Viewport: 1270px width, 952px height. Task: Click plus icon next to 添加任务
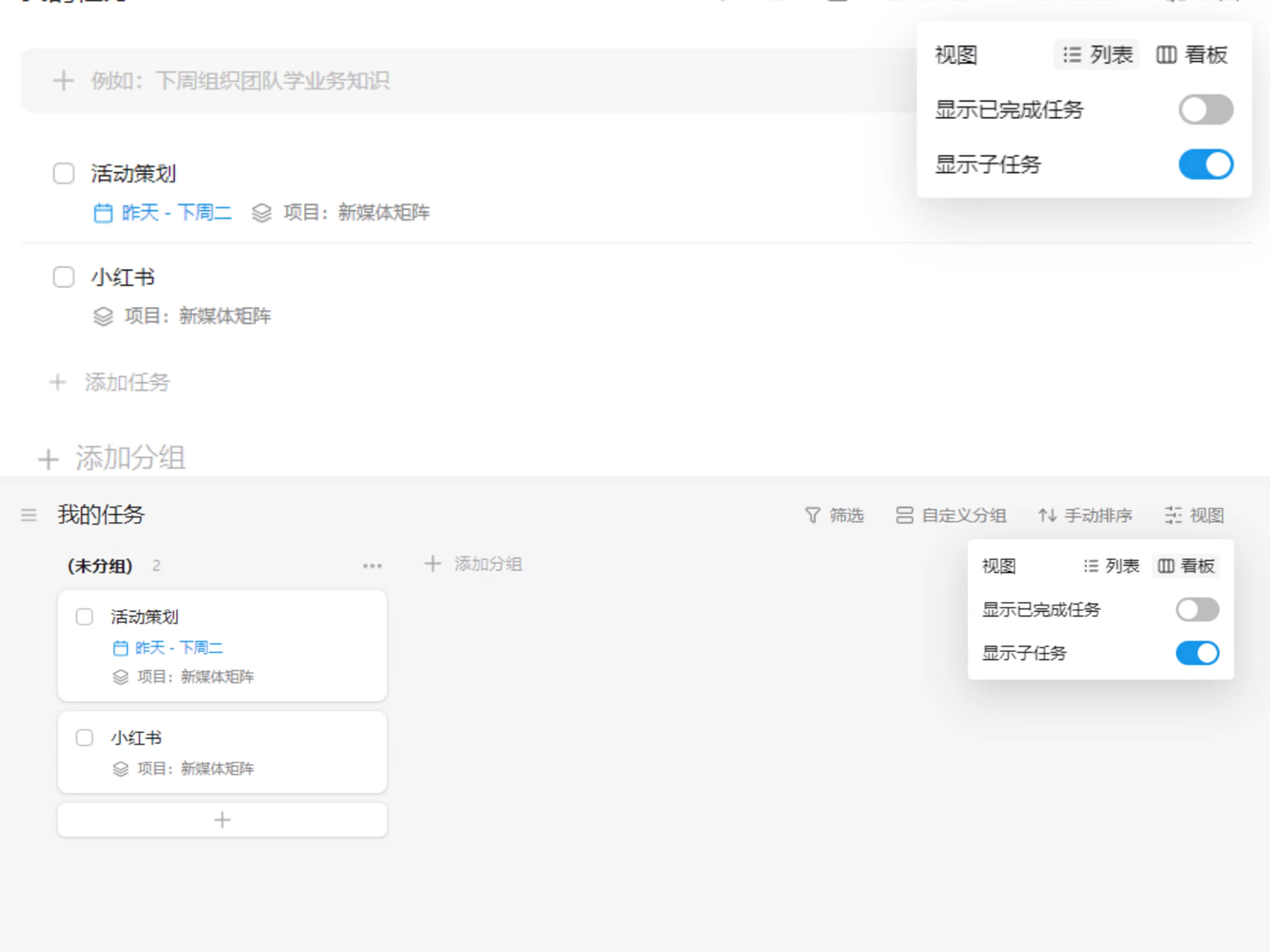coord(57,382)
